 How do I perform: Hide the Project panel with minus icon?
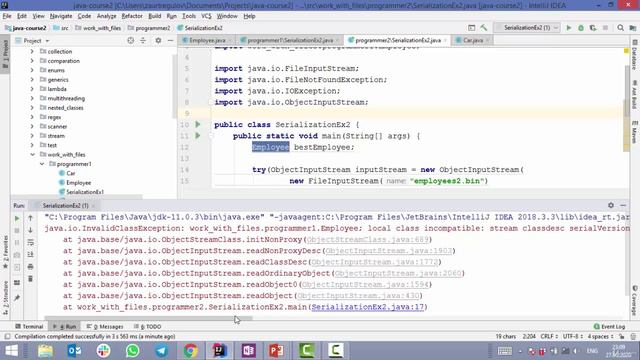click(x=171, y=40)
